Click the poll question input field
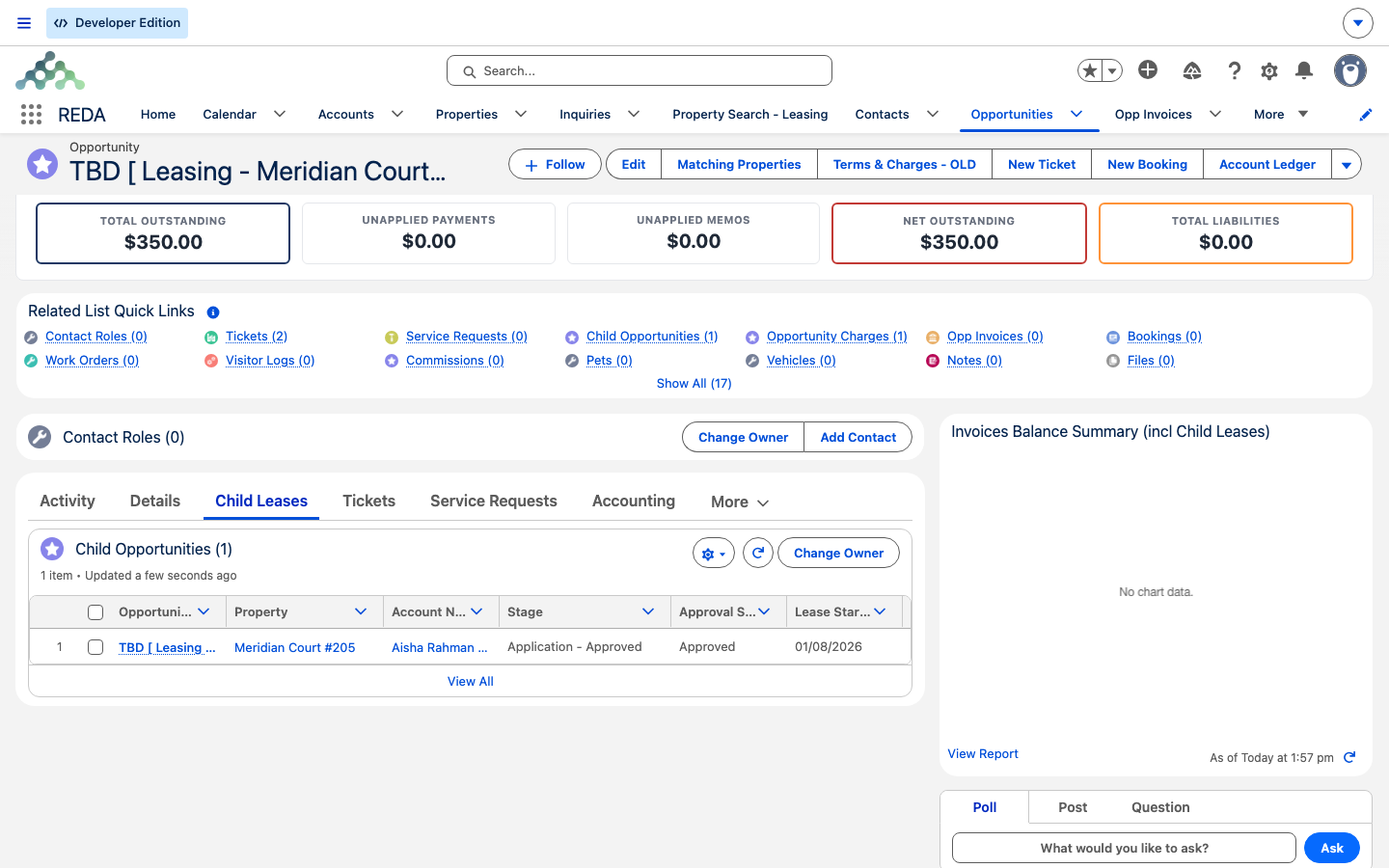This screenshot has height=868, width=1389. [1124, 848]
